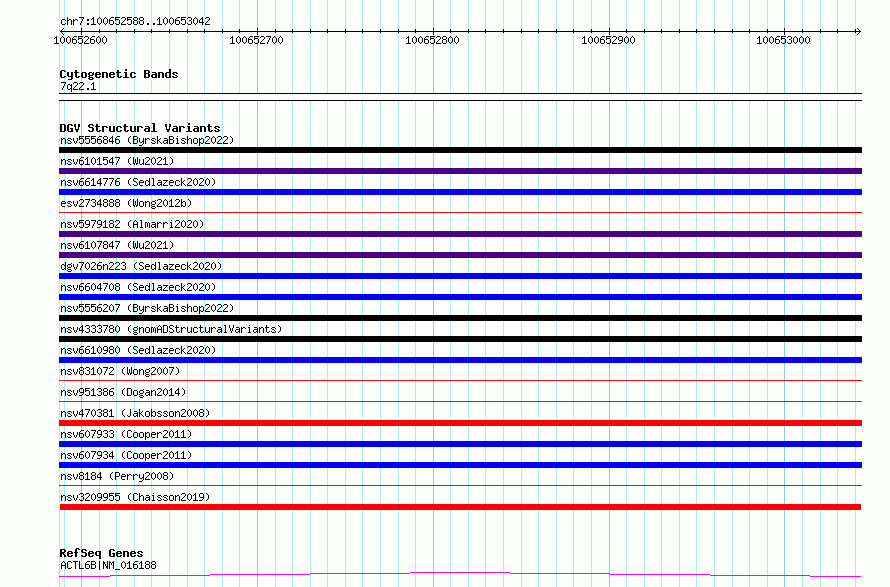The height and width of the screenshot is (587, 890).
Task: Select variant nsv5979182 (Almarri2020) label
Action: click(132, 224)
